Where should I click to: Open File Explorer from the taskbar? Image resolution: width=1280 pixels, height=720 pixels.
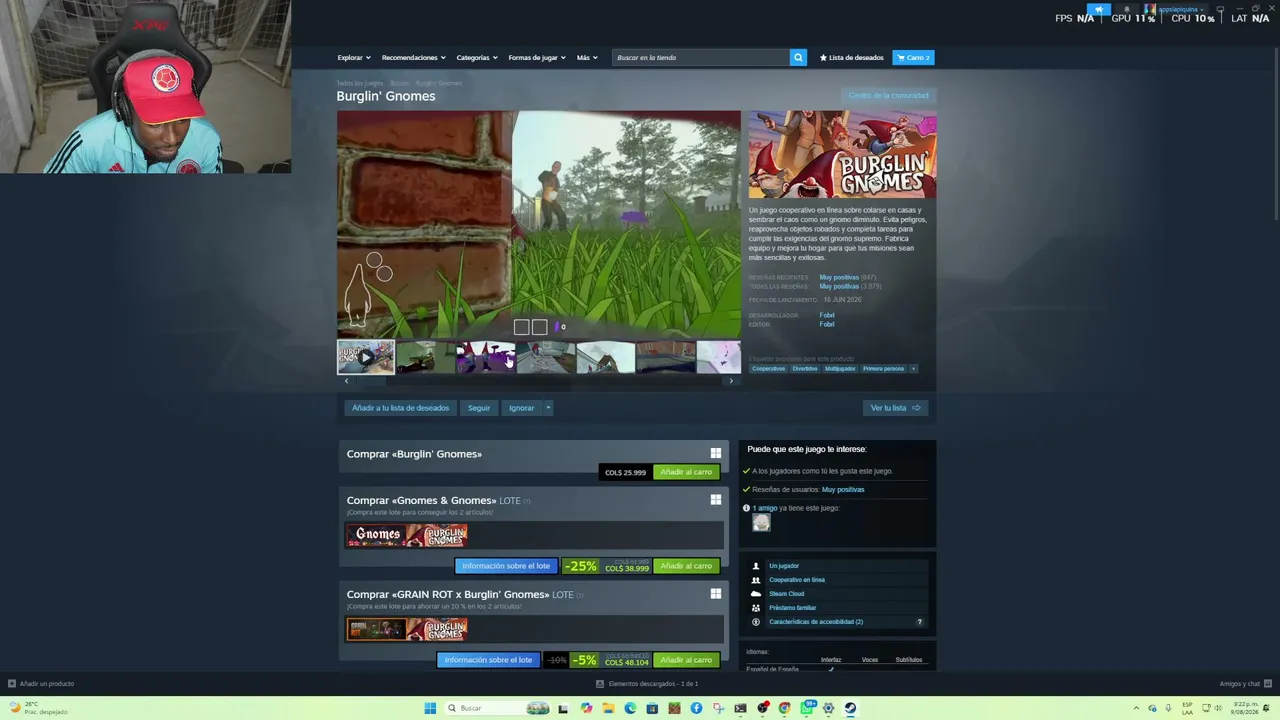click(608, 708)
